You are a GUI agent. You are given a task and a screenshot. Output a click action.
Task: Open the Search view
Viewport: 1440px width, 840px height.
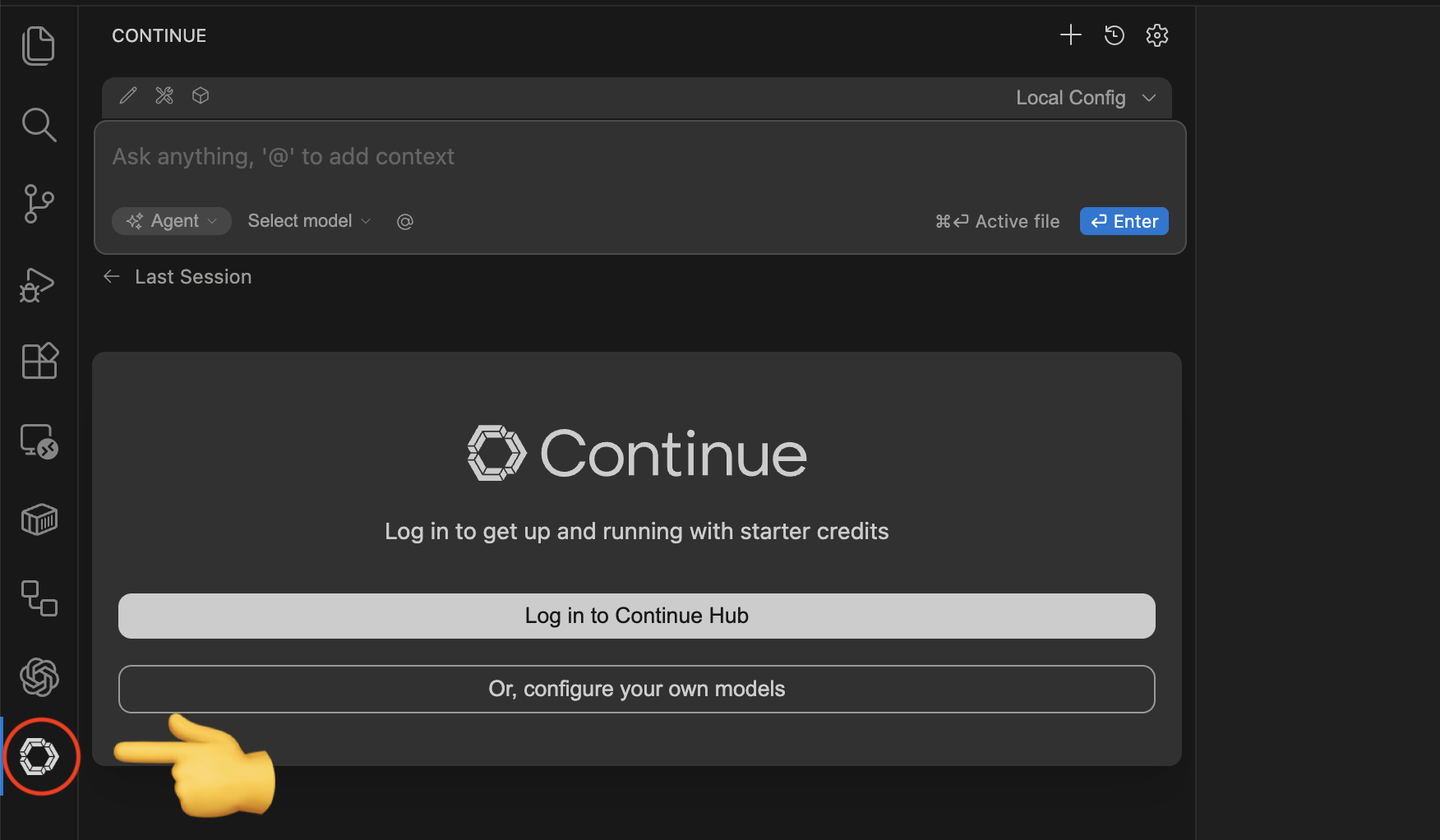[x=39, y=125]
